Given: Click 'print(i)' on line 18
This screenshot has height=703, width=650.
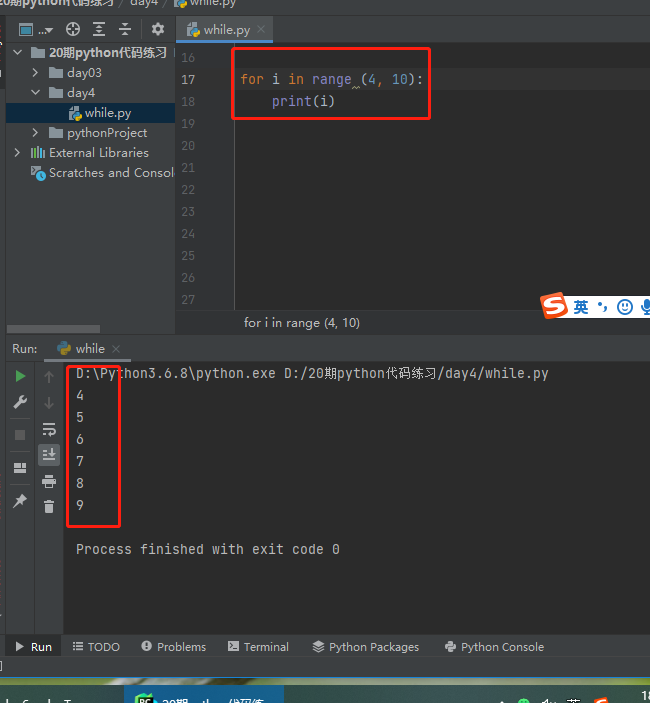Looking at the screenshot, I should click(303, 101).
